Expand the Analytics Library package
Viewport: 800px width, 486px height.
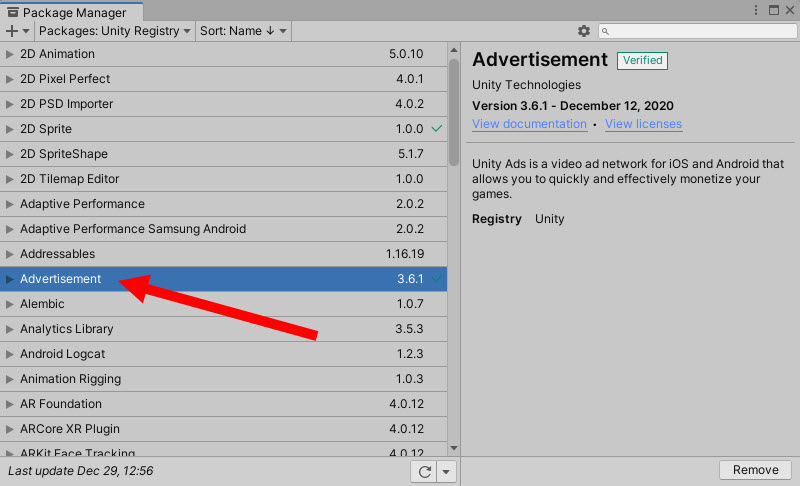(9, 329)
